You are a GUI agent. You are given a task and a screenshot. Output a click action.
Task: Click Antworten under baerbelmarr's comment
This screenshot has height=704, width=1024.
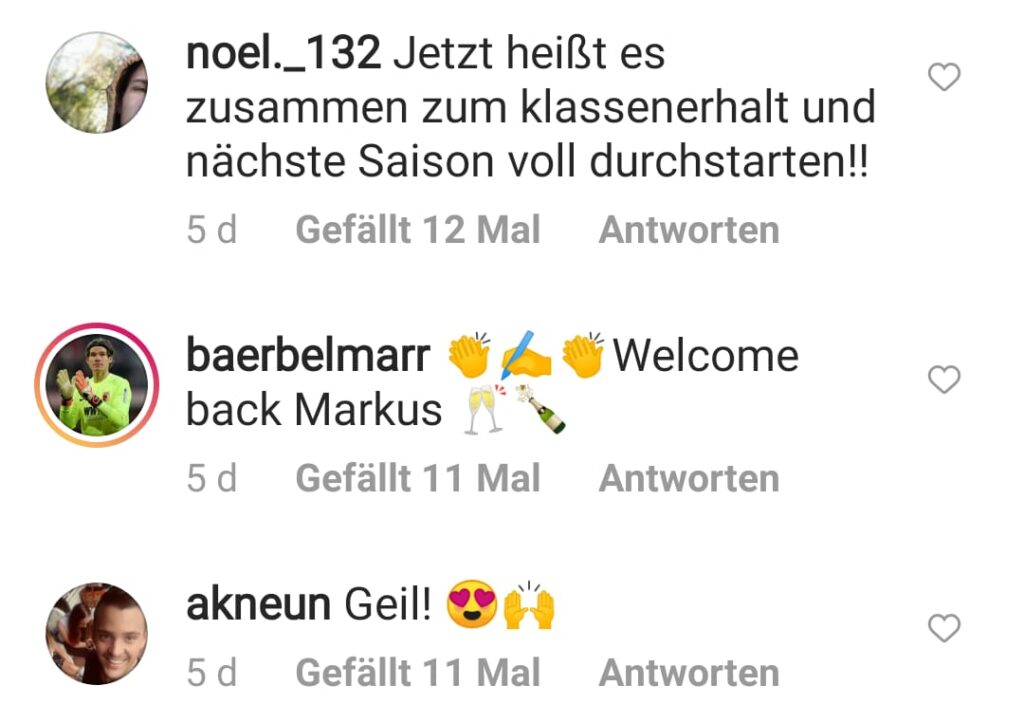click(x=689, y=479)
